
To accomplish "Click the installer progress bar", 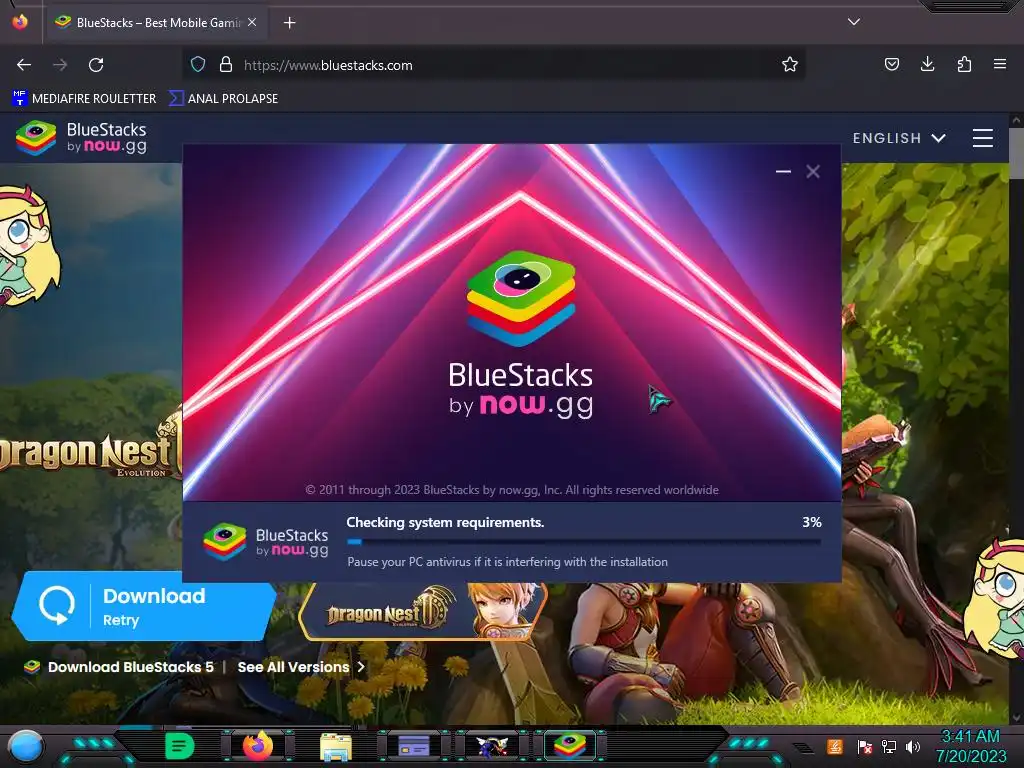I will pyautogui.click(x=584, y=541).
